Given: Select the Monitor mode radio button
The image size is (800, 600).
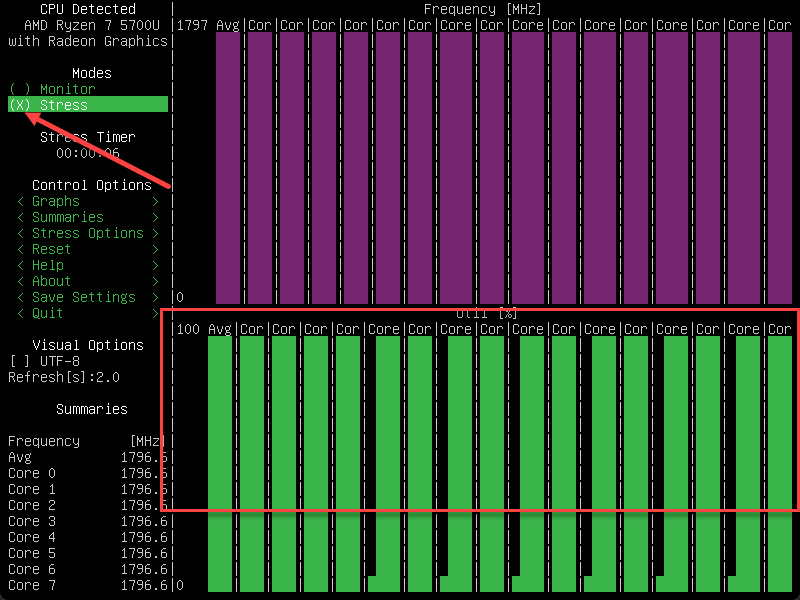Looking at the screenshot, I should click(x=52, y=89).
